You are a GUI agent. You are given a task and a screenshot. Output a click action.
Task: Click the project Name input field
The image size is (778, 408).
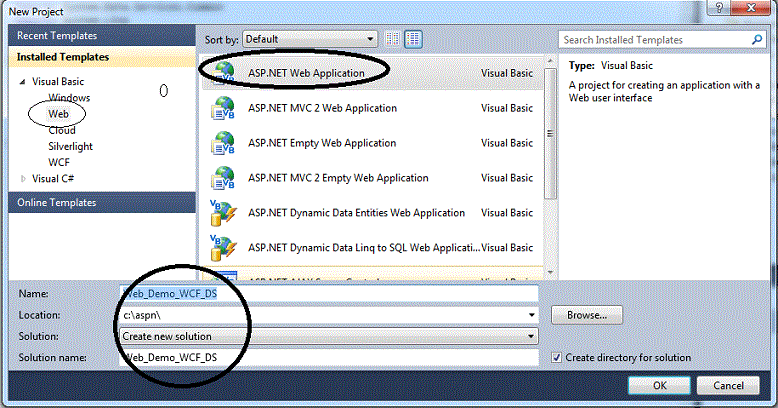328,294
